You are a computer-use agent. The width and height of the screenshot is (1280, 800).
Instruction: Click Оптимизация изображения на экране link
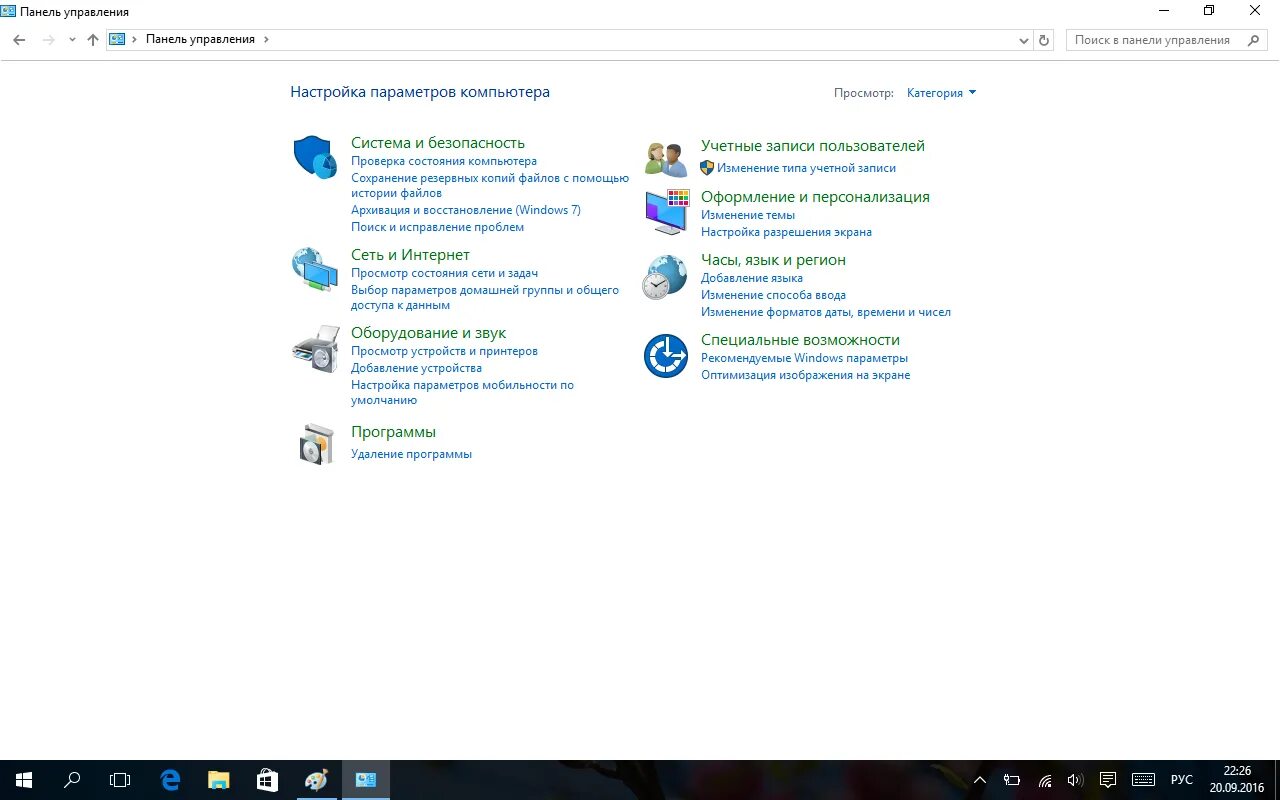[x=805, y=375]
